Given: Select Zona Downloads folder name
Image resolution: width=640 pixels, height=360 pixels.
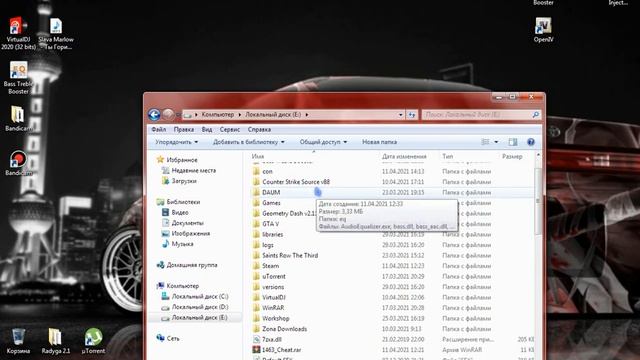Looking at the screenshot, I should (284, 329).
